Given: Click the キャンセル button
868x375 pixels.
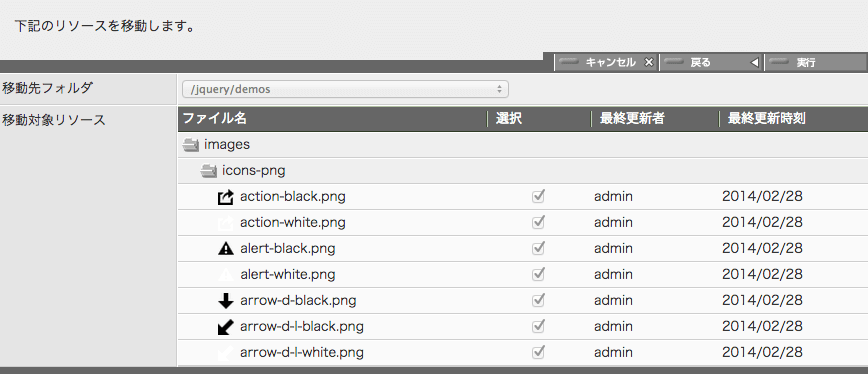Looking at the screenshot, I should point(606,63).
